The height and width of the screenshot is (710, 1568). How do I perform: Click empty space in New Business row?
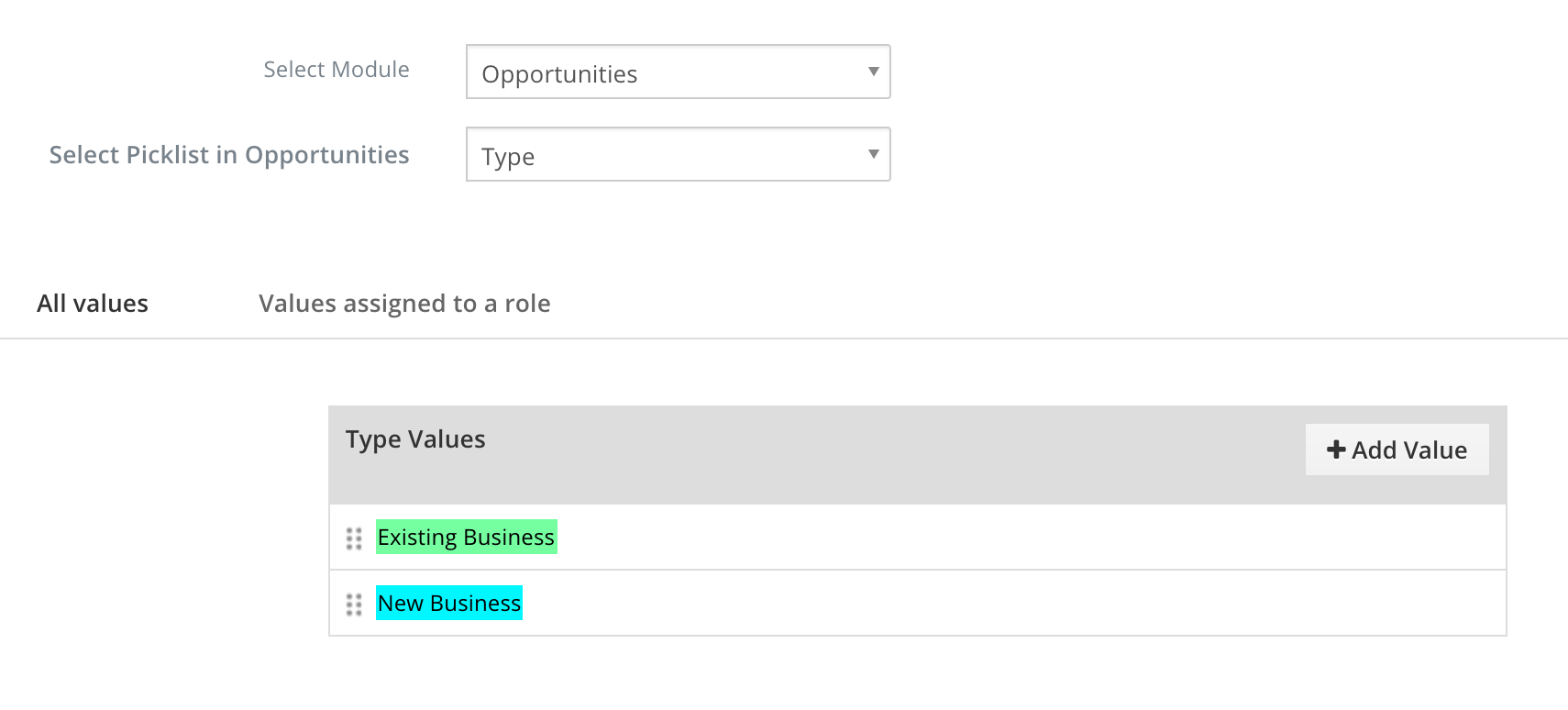click(1009, 604)
